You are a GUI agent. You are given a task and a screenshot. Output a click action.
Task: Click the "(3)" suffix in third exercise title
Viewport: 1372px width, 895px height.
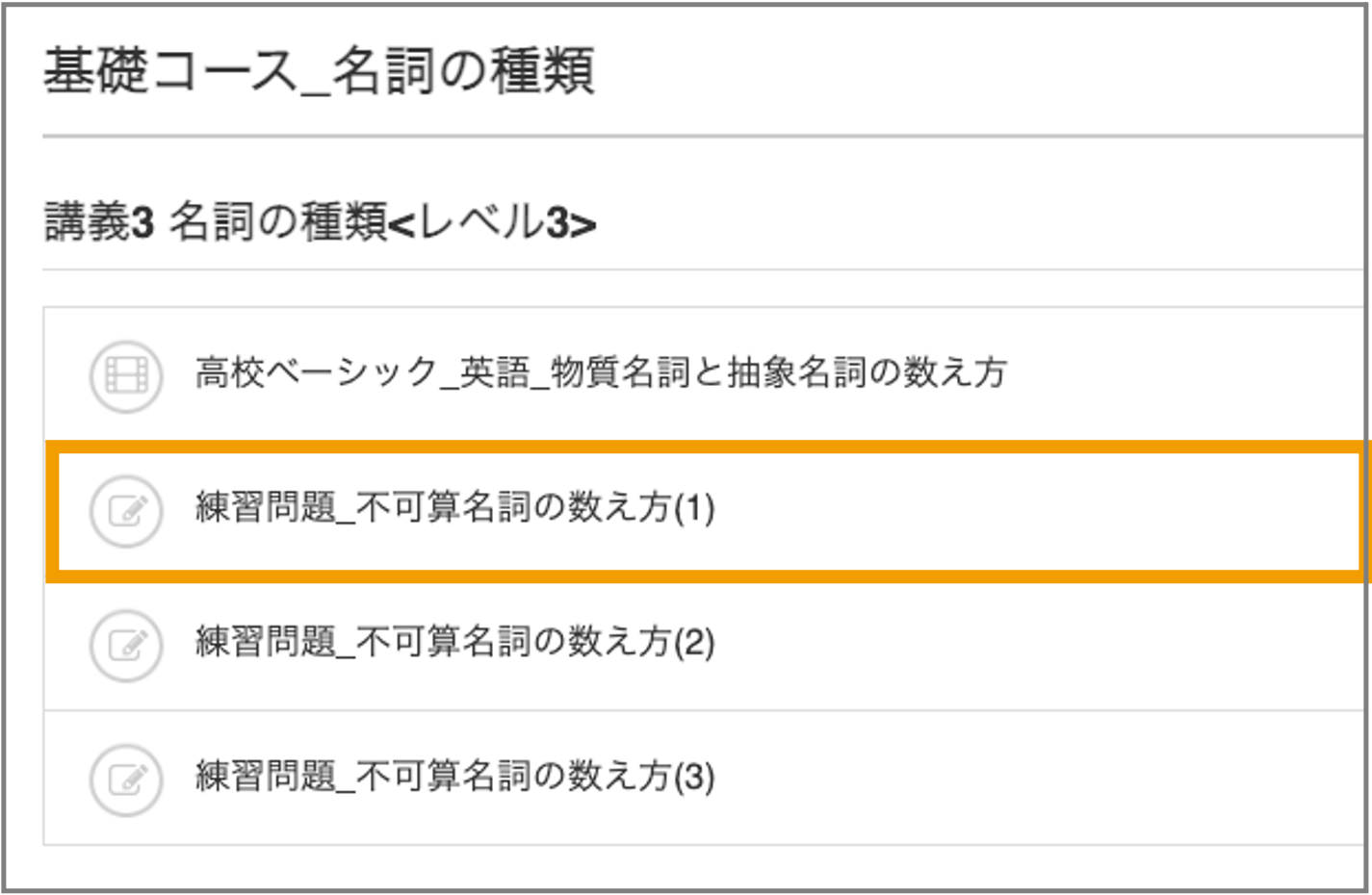click(693, 778)
